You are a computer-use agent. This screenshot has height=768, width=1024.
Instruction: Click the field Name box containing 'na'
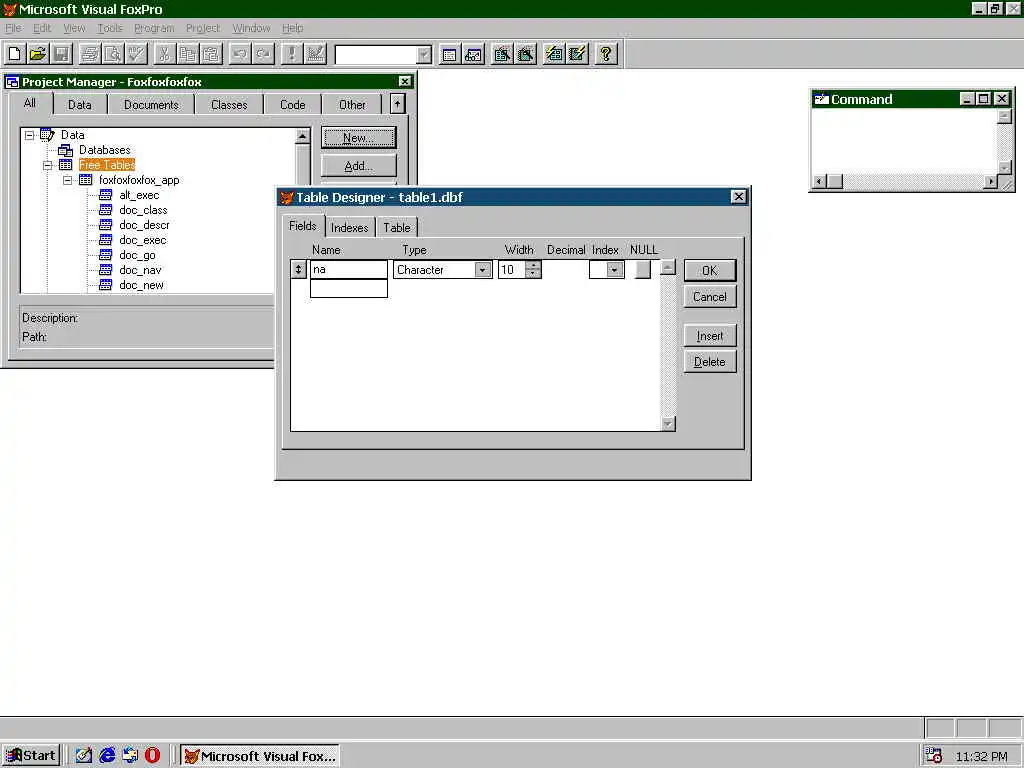pos(349,269)
